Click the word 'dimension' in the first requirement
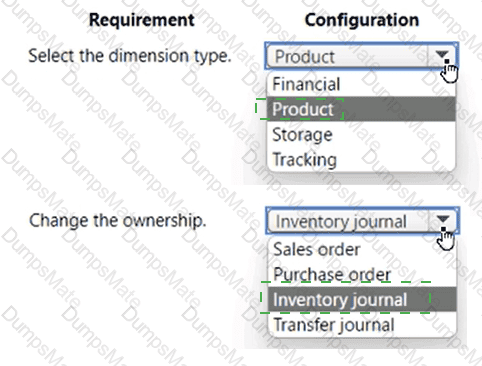This screenshot has width=482, height=366. pyautogui.click(x=149, y=55)
